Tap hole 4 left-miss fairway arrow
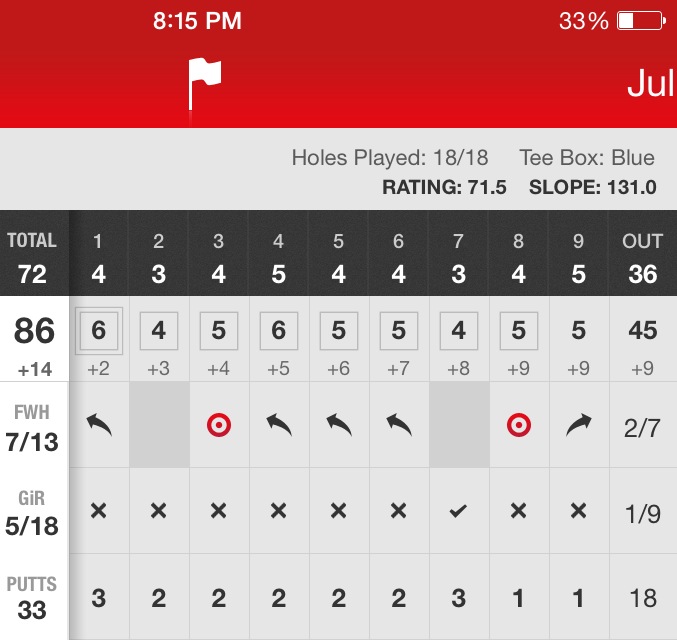Image resolution: width=677 pixels, height=640 pixels. pyautogui.click(x=278, y=426)
